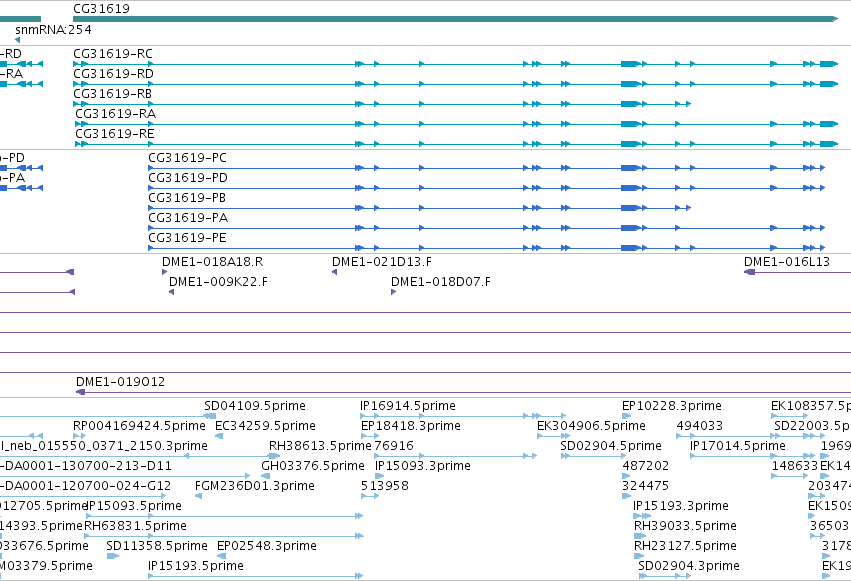Select the CG31619 gene label
Screen dimensions: 851x581
[101, 9]
